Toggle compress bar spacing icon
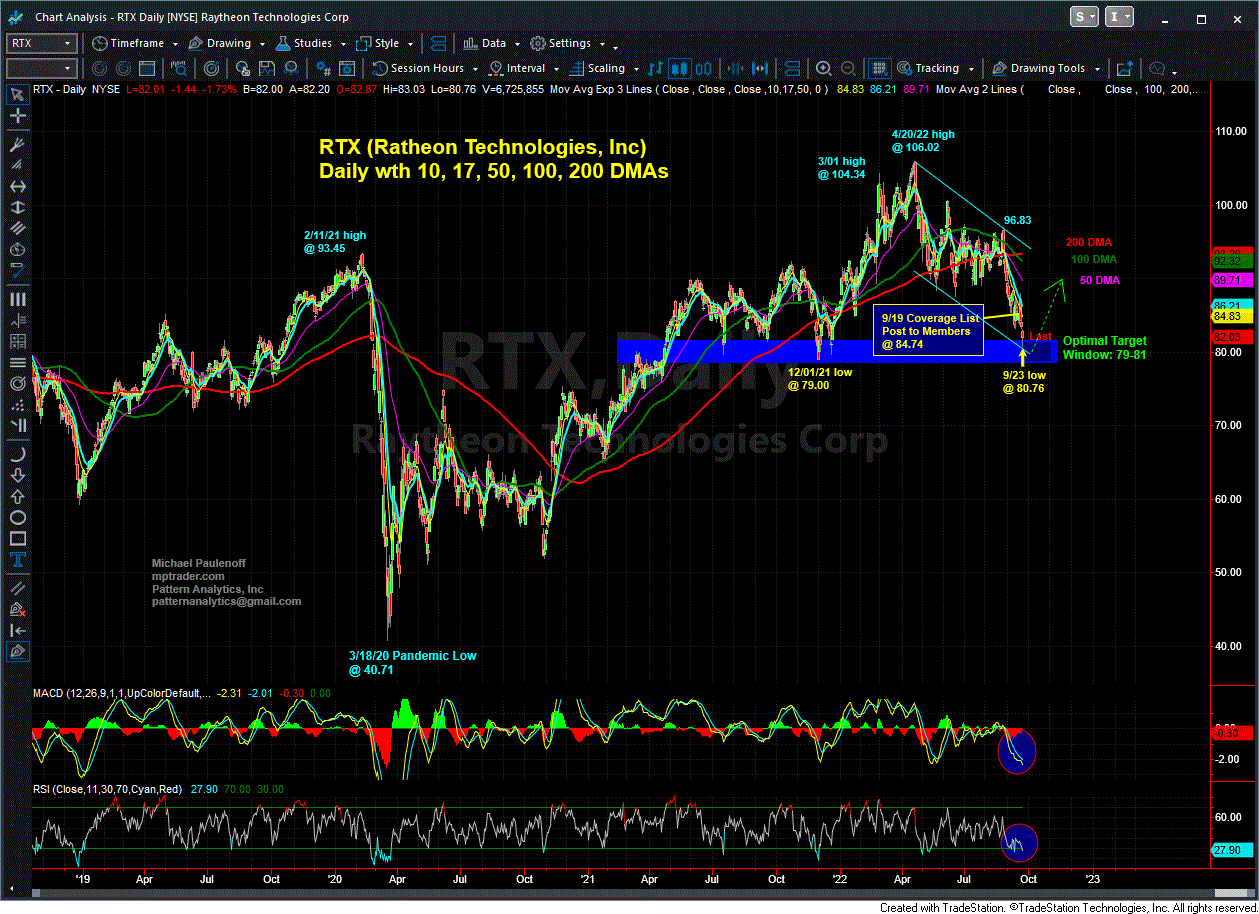1259x914 pixels. [736, 68]
